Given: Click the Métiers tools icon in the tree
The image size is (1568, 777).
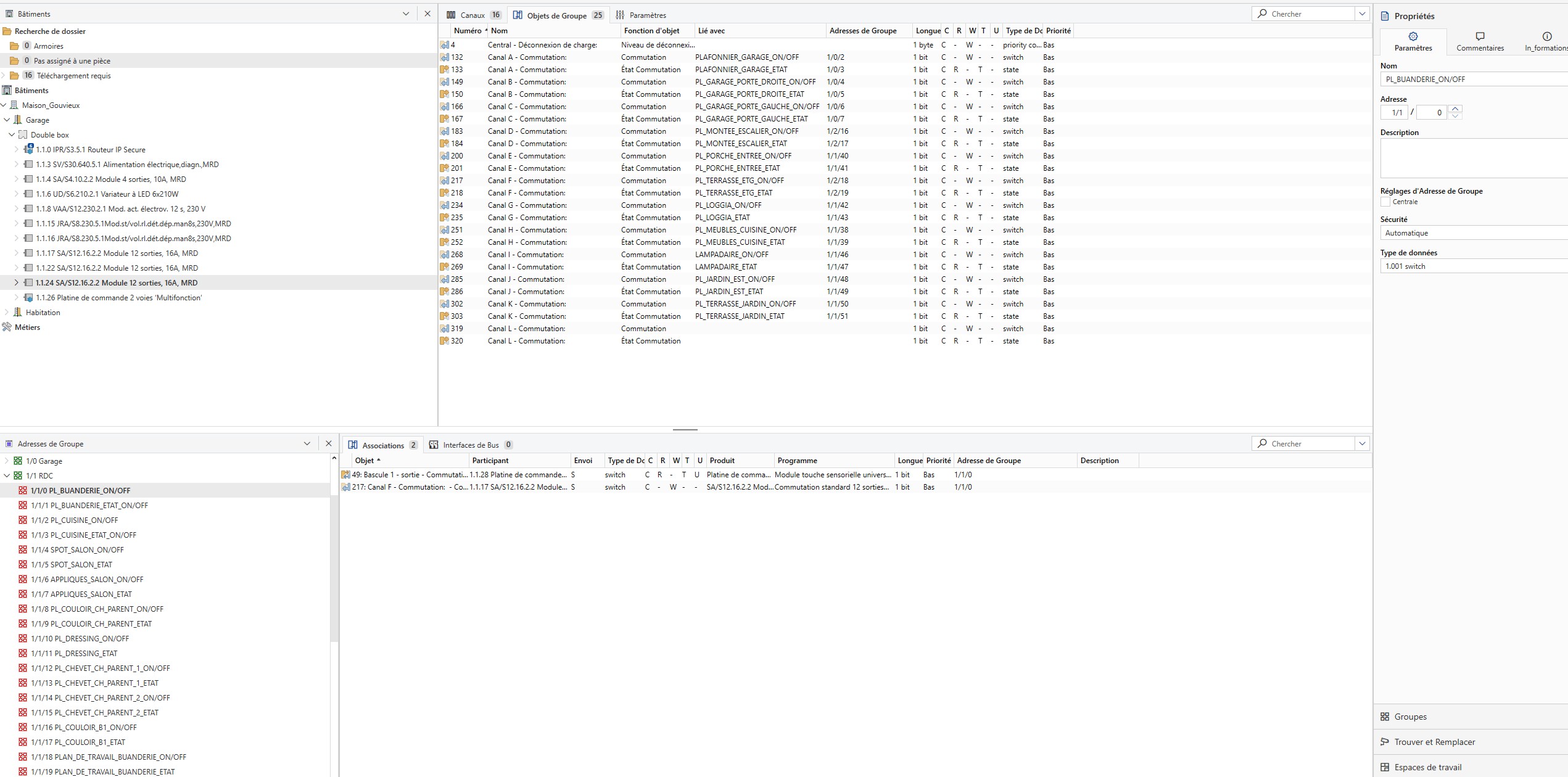Looking at the screenshot, I should 7,327.
